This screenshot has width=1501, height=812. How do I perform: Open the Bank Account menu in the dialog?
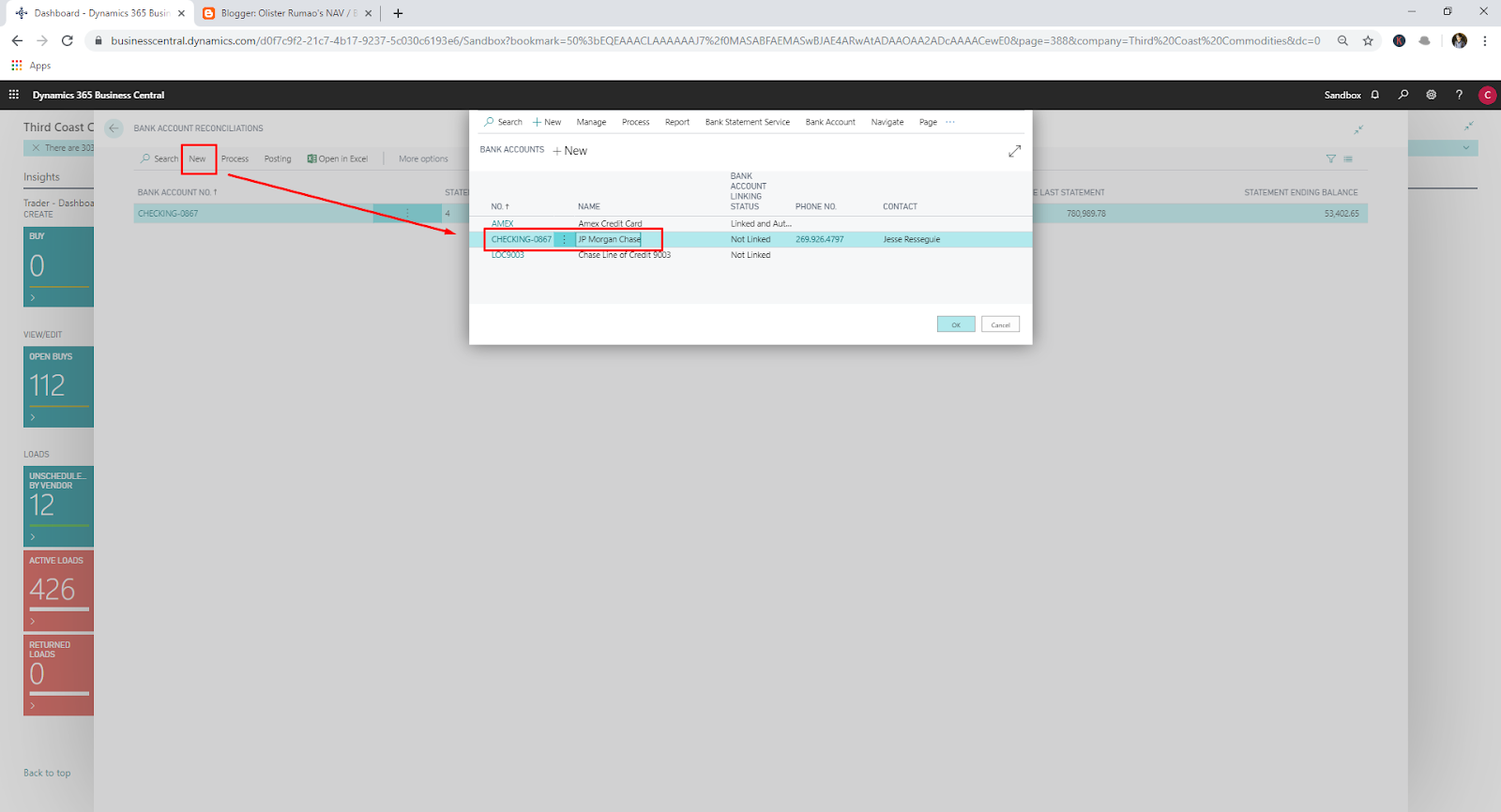[x=830, y=122]
